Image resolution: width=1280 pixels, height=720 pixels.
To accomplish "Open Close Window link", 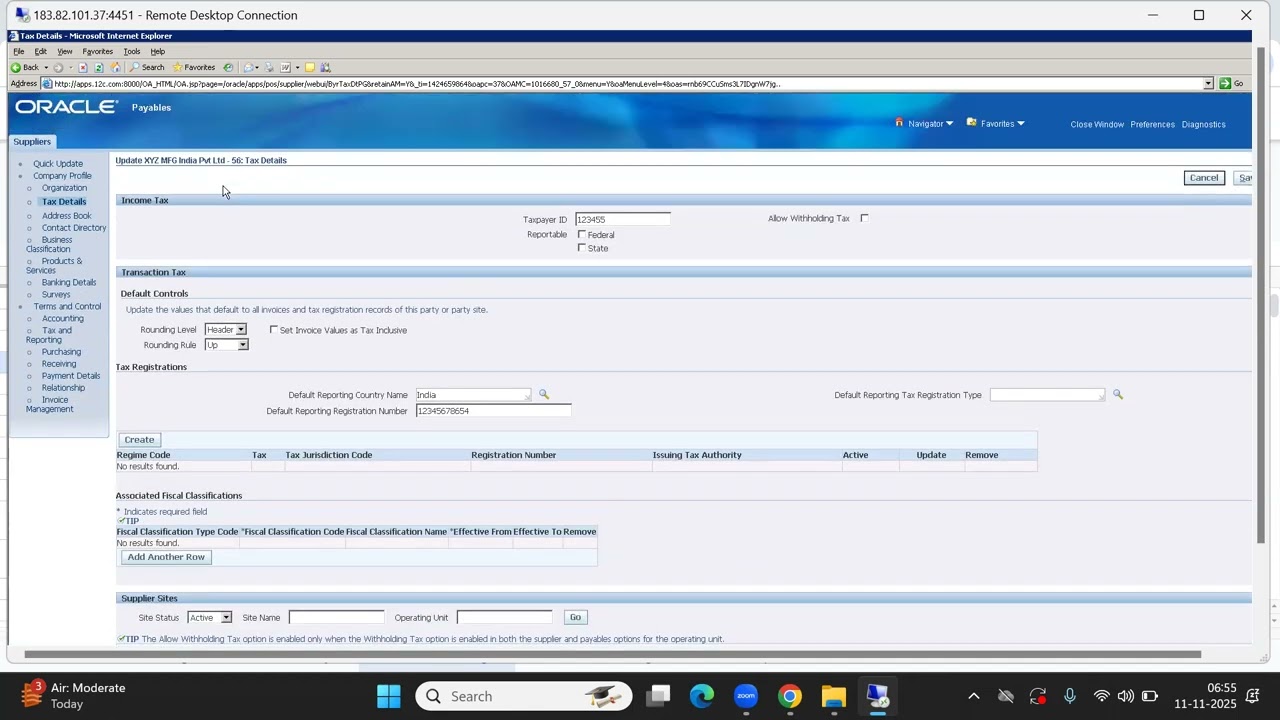I will (x=1097, y=124).
